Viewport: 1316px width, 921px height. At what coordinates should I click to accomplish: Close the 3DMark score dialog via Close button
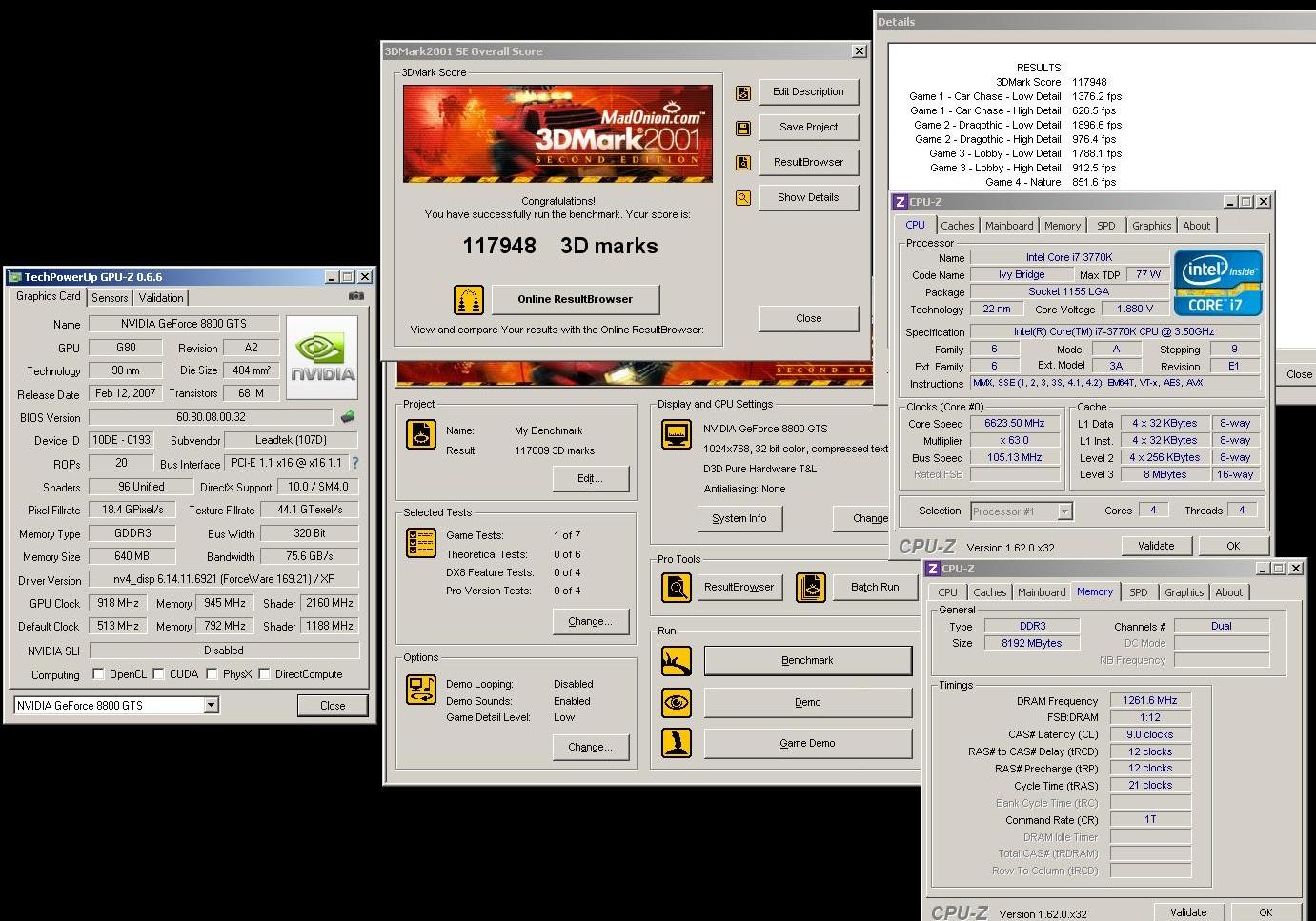[809, 318]
